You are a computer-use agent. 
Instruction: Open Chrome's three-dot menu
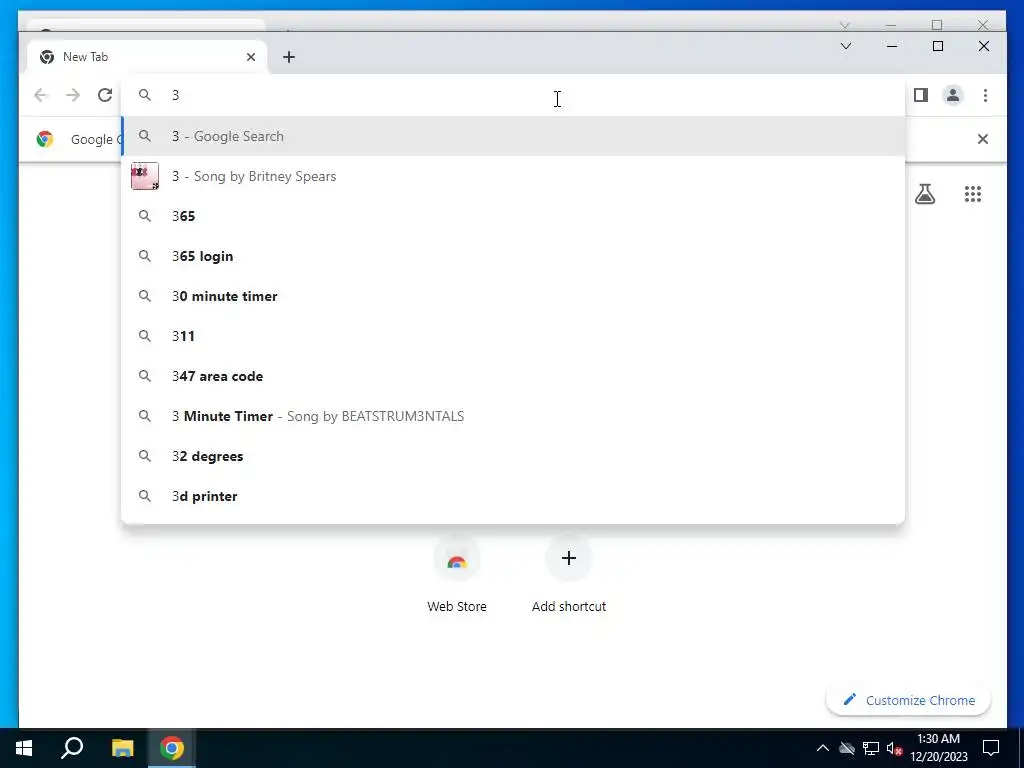point(985,95)
